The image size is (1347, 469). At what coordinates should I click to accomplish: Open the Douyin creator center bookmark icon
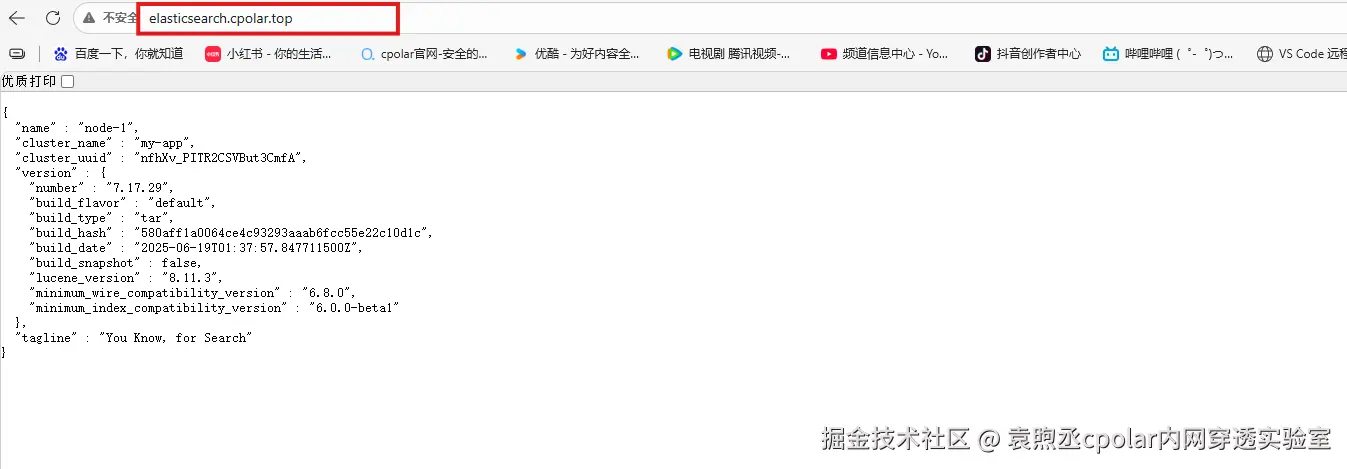click(982, 54)
